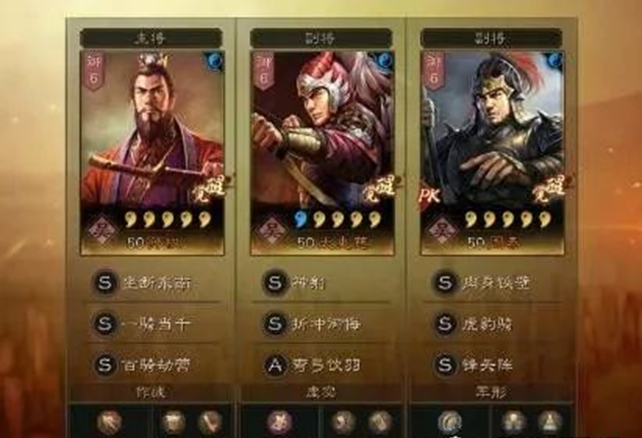Click the 觉醒 badge on the archer general's portrait
642x438 pixels.
[x=380, y=189]
